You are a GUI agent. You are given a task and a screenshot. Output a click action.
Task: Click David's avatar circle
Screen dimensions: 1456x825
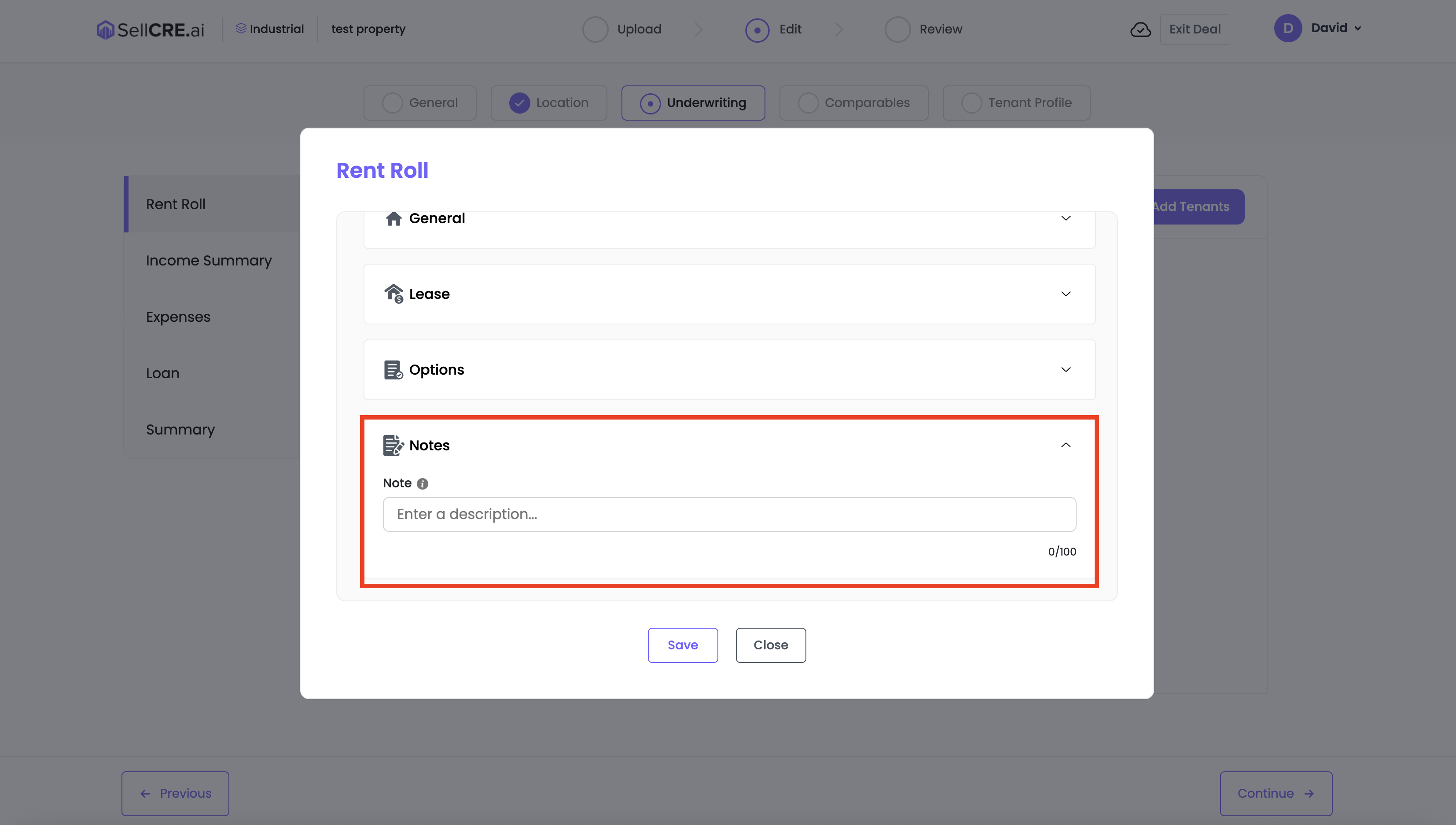pos(1288,28)
